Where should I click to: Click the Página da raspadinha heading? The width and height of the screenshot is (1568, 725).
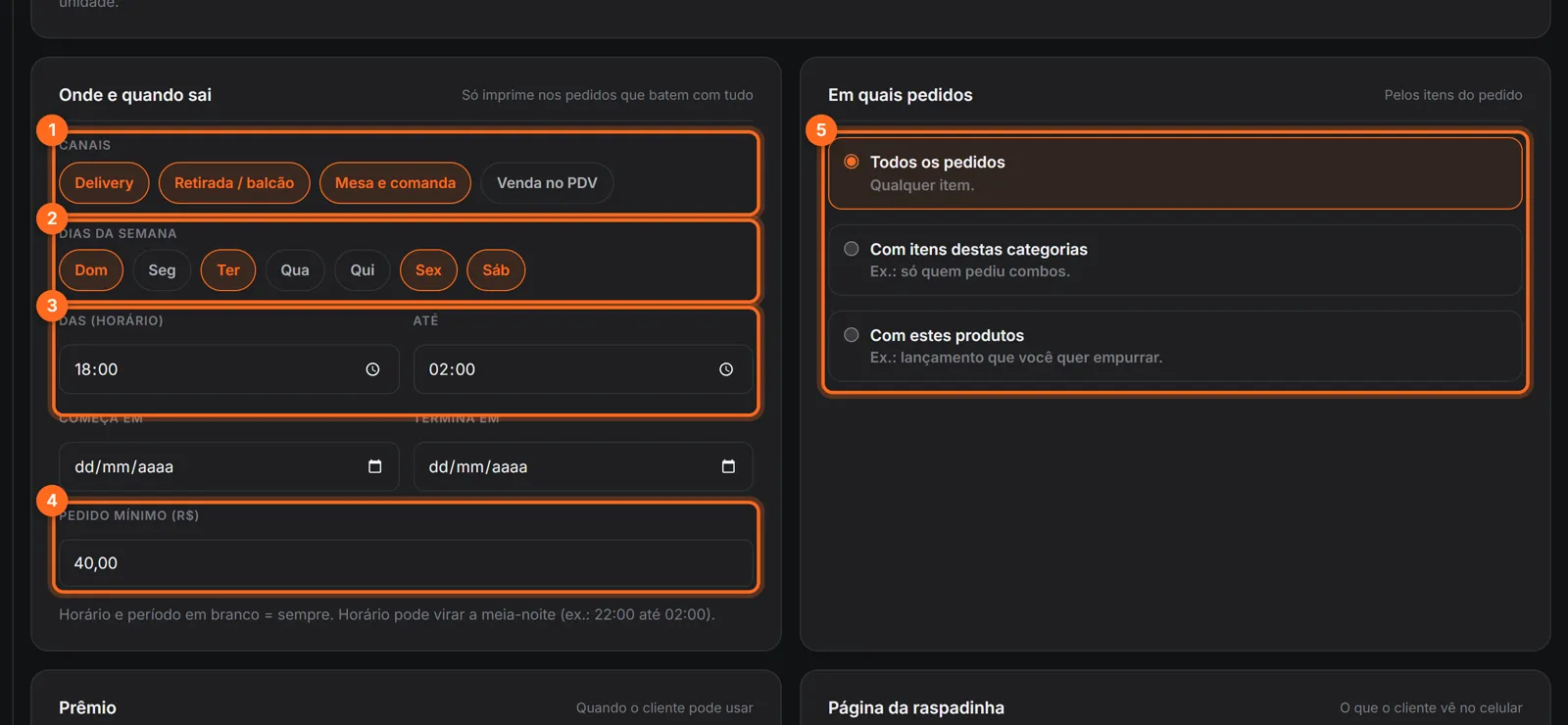pos(916,707)
